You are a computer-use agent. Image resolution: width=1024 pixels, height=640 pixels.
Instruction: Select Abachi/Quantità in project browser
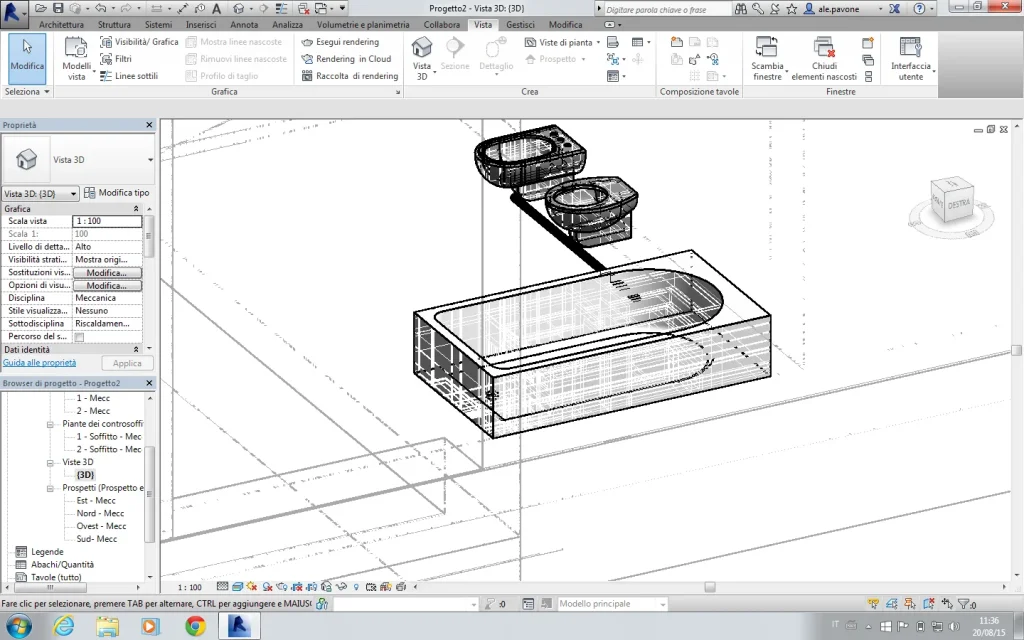point(62,564)
